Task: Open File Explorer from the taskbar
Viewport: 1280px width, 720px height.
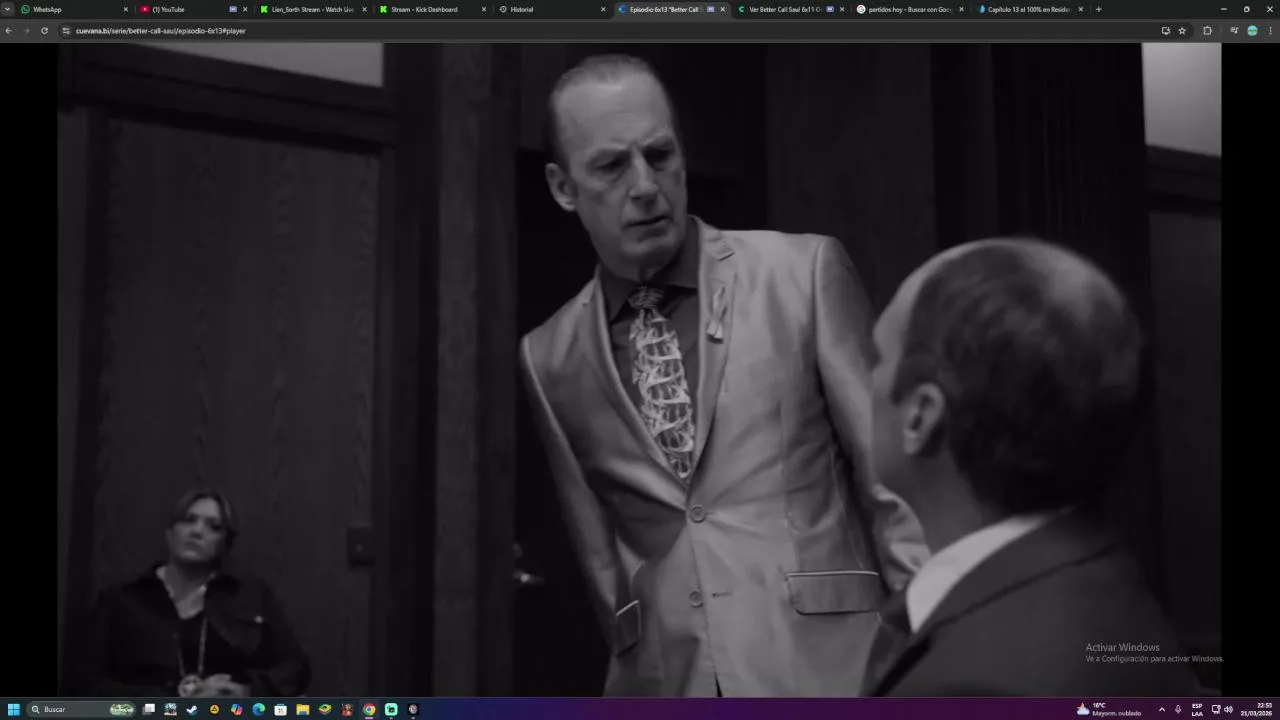Action: pos(302,709)
